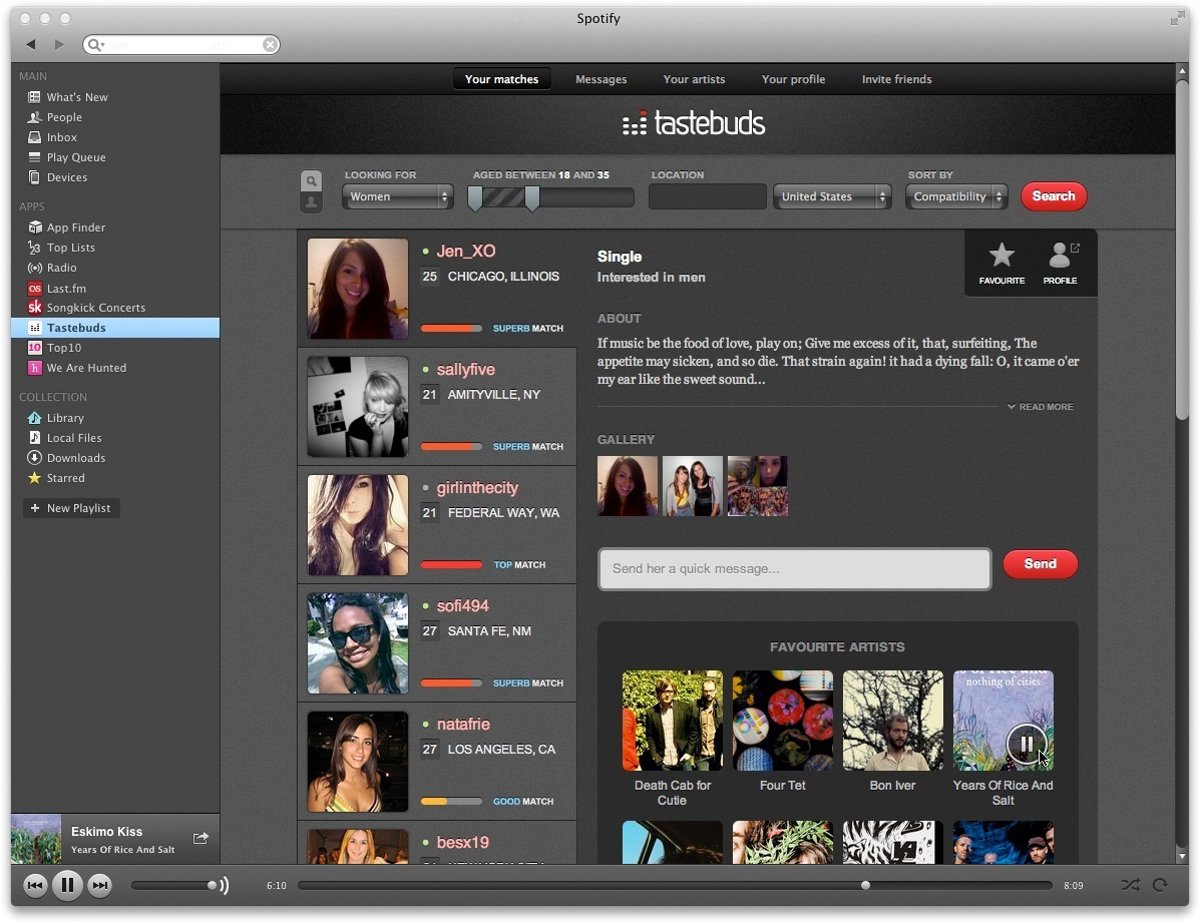Switch to the Messages tab
The image size is (1200, 923).
click(601, 79)
